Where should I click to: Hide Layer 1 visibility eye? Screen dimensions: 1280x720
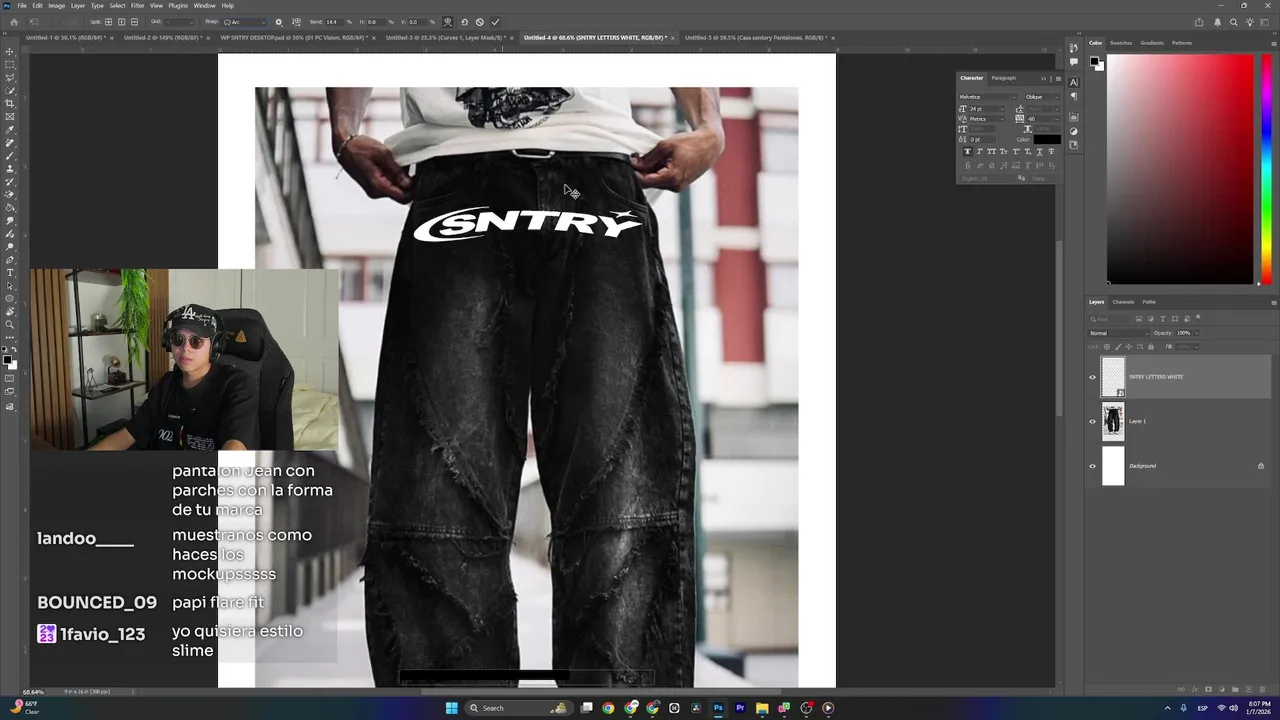pos(1092,421)
